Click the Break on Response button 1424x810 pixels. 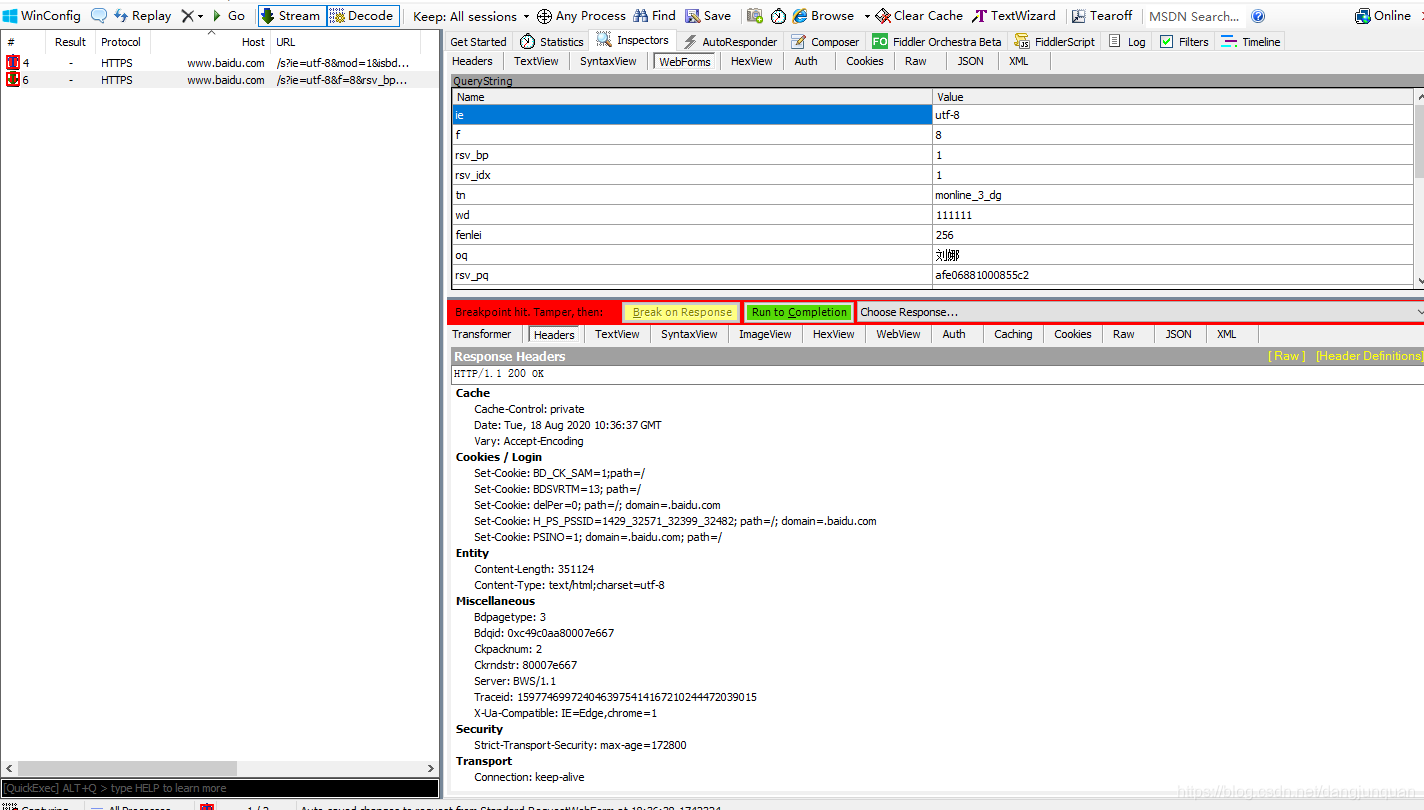pyautogui.click(x=682, y=312)
